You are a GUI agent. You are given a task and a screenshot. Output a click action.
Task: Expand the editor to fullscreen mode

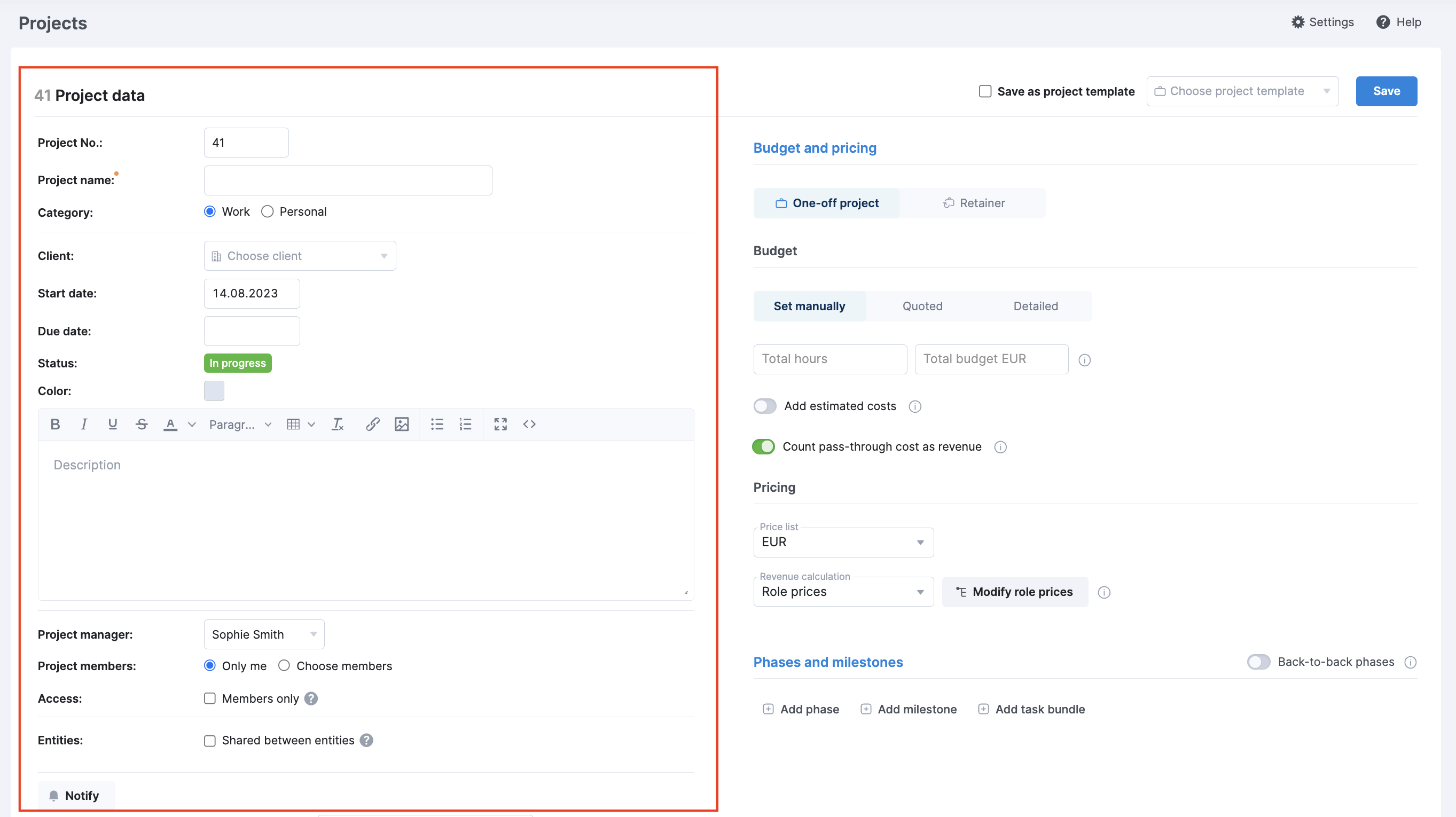(500, 424)
